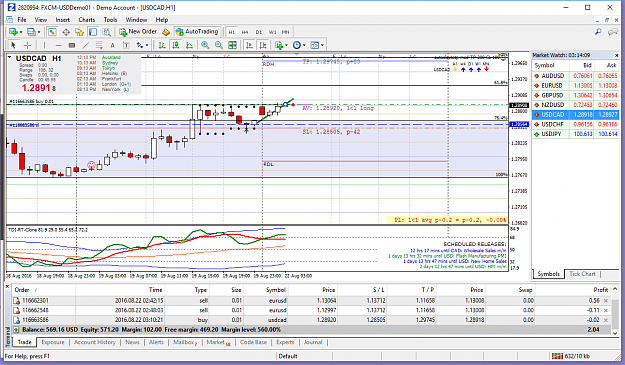625x365 pixels.
Task: Set timeframe to D1
Action: click(x=259, y=32)
